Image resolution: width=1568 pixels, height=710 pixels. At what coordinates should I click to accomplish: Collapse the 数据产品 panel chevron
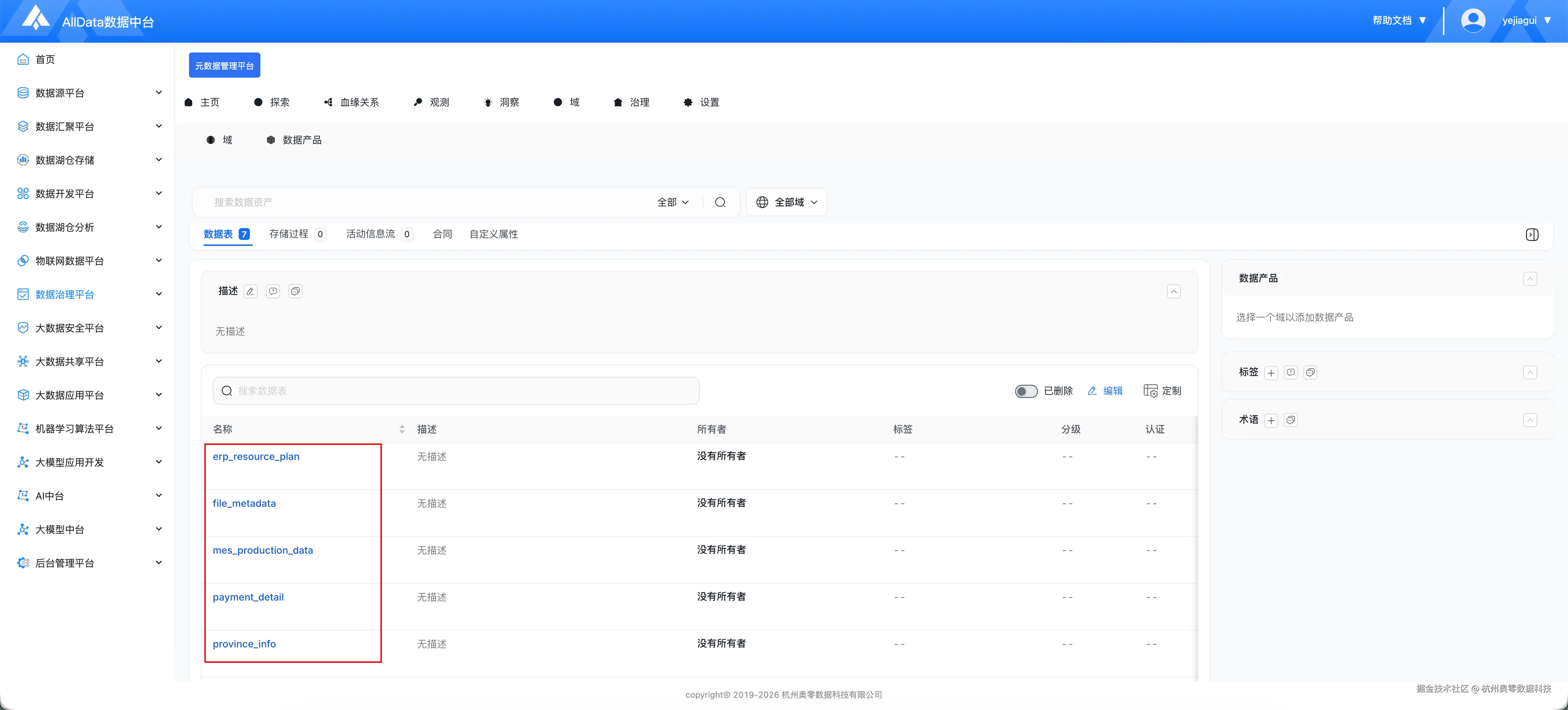[1529, 279]
